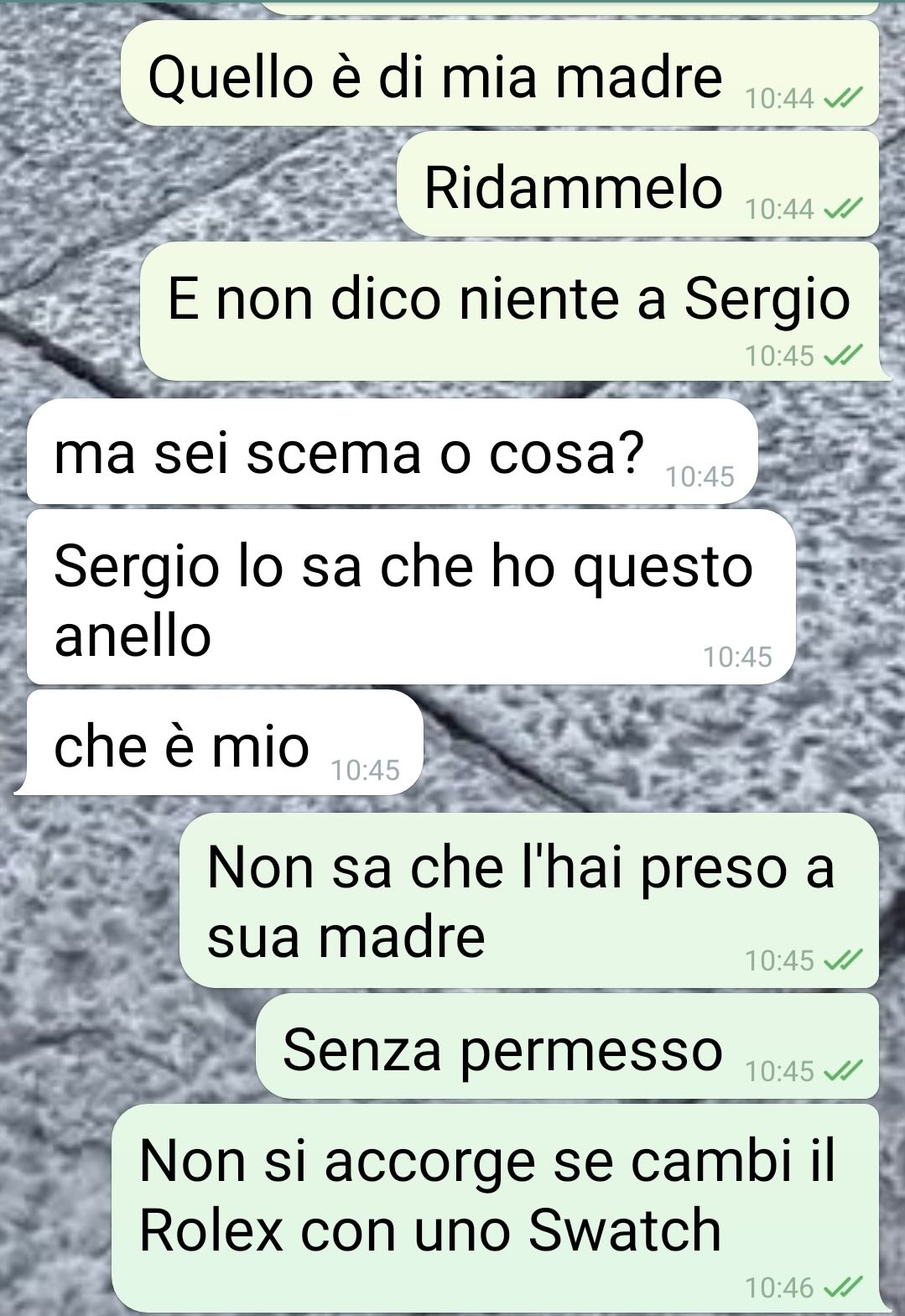
Task: Tap the 10:46 timestamp on last message
Action: pyautogui.click(x=779, y=1287)
